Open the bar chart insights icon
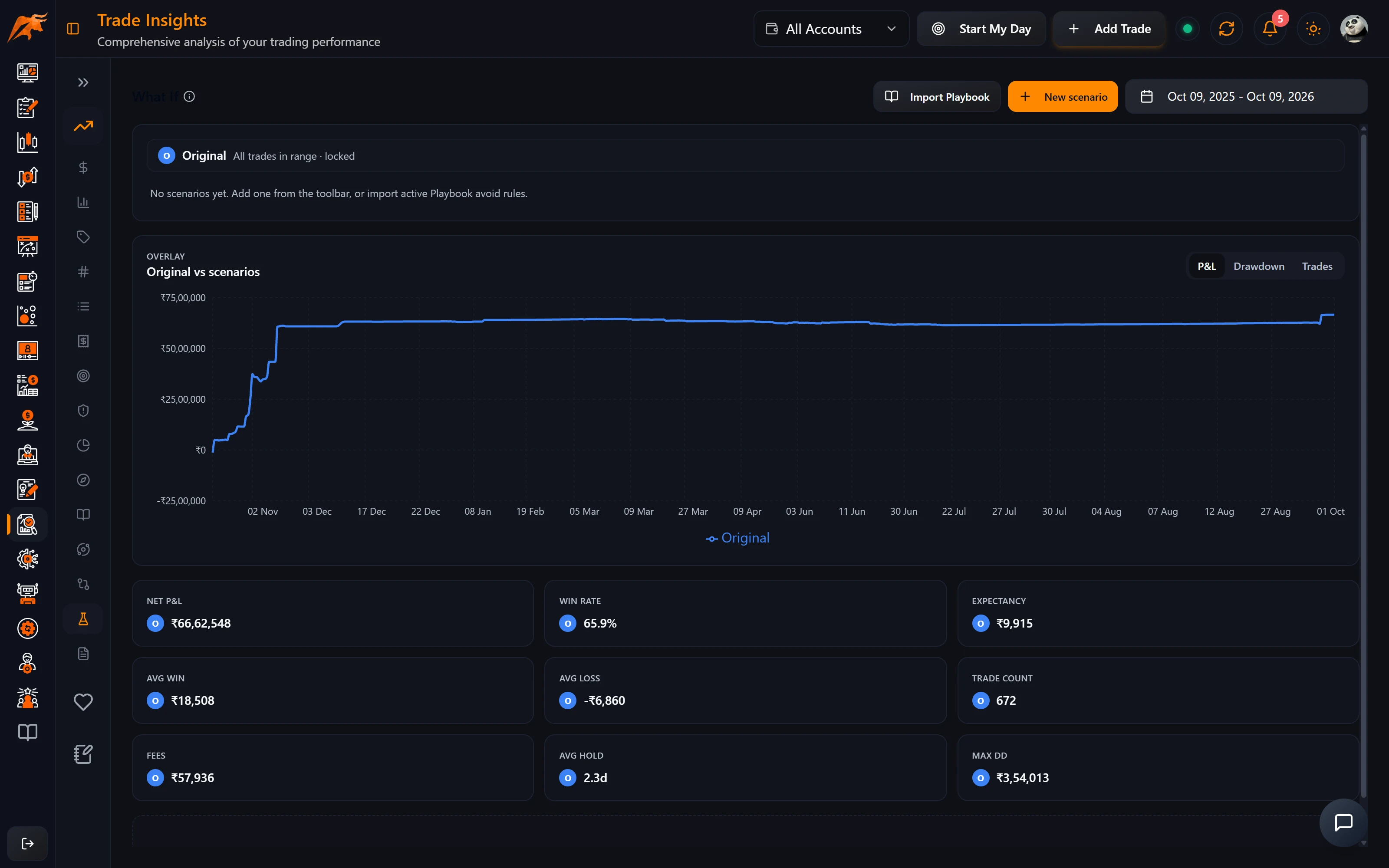The width and height of the screenshot is (1389, 868). coord(83,202)
